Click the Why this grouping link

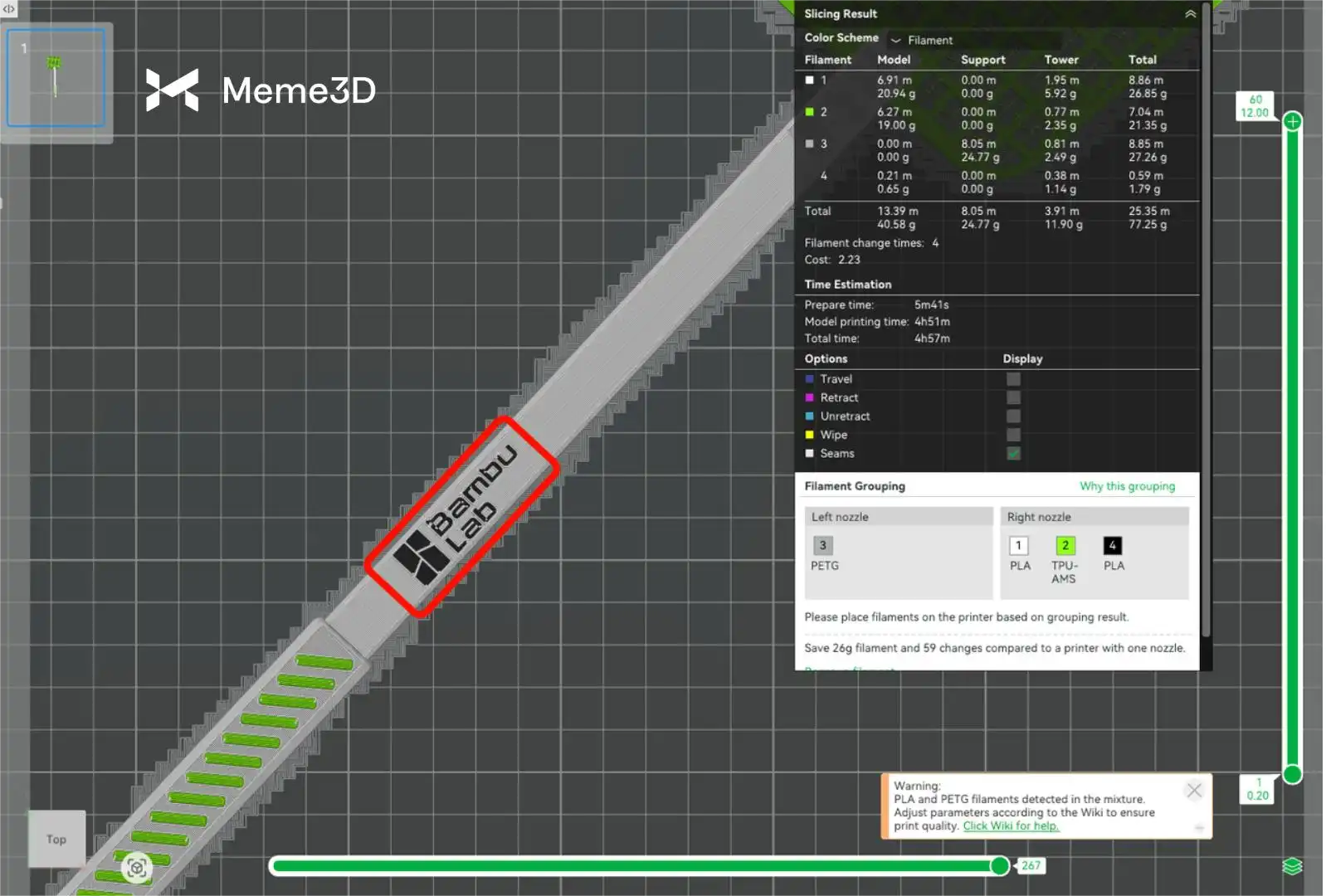click(1127, 486)
